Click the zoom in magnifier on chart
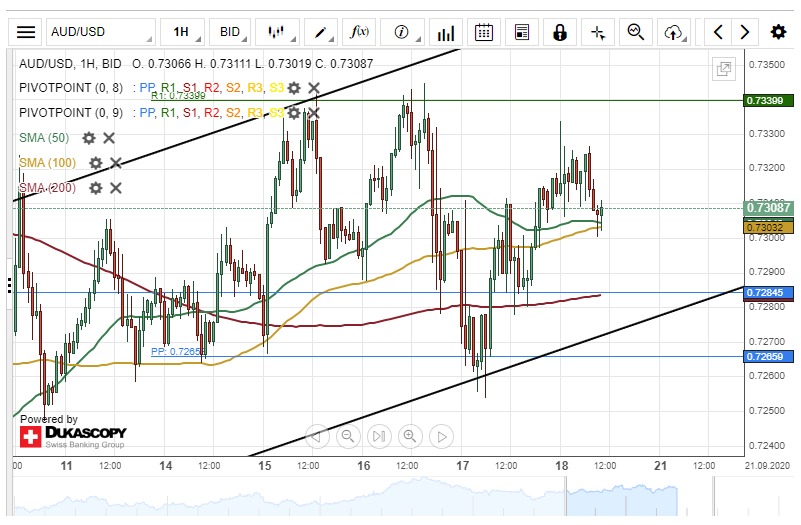801x525 pixels. point(410,436)
